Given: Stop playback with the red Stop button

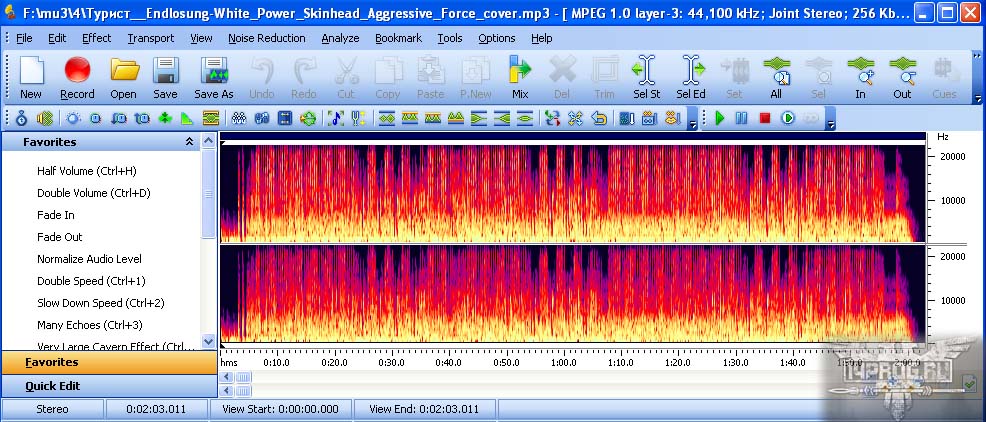Looking at the screenshot, I should pos(765,118).
